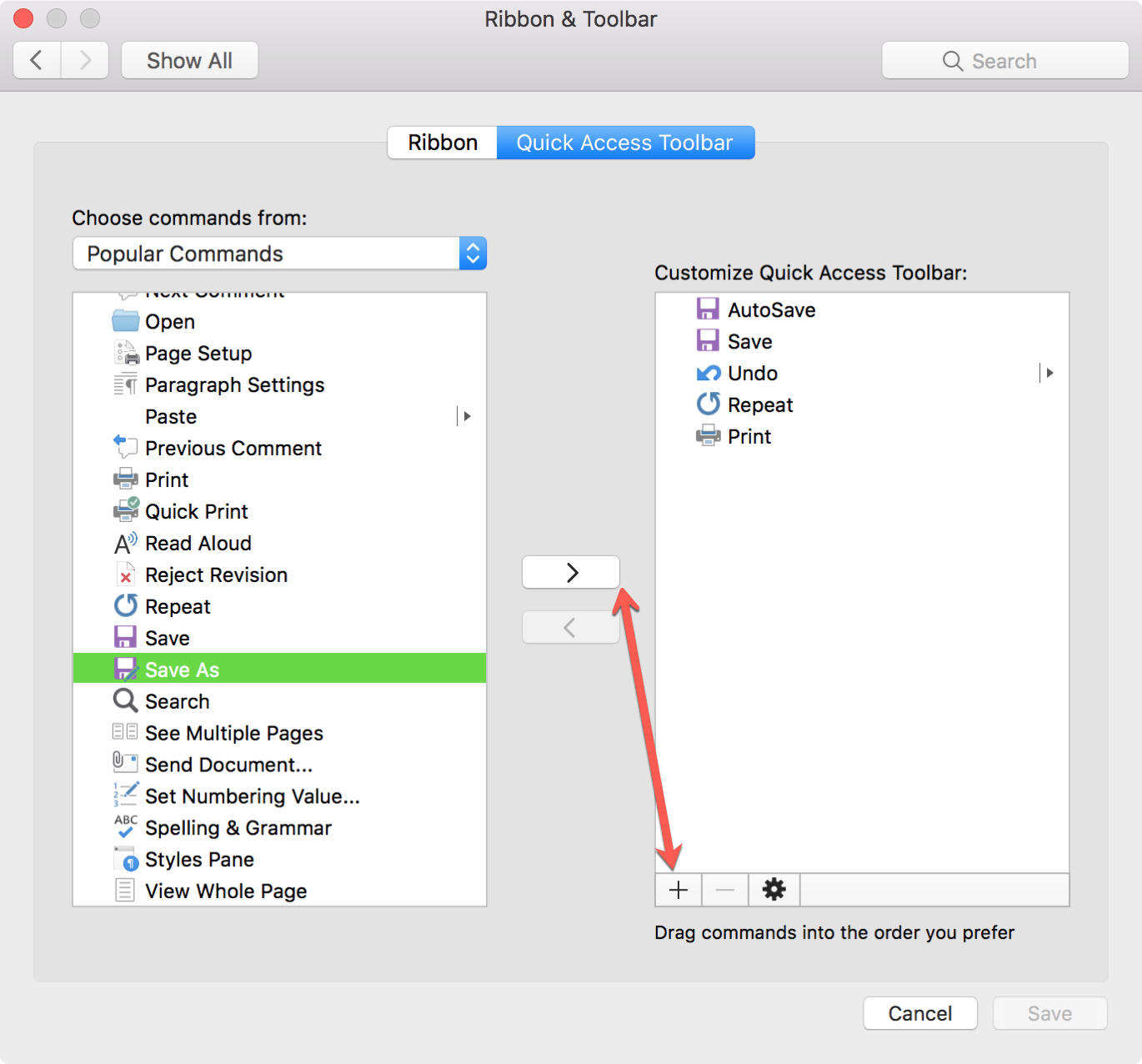Expand the Undo submenu arrow
1142x1064 pixels.
(x=1049, y=373)
